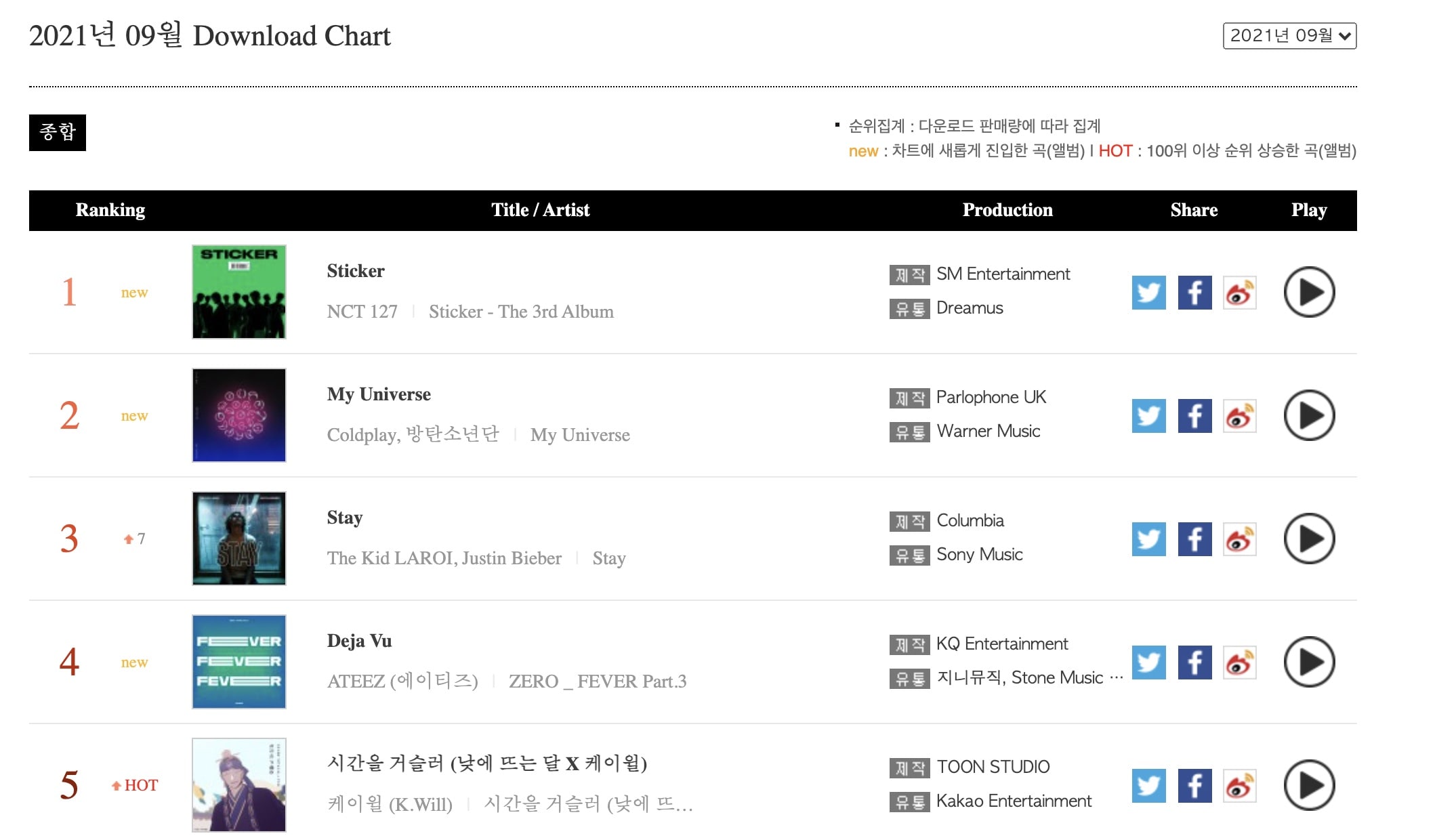Share Stay on Weibo

click(x=1240, y=539)
